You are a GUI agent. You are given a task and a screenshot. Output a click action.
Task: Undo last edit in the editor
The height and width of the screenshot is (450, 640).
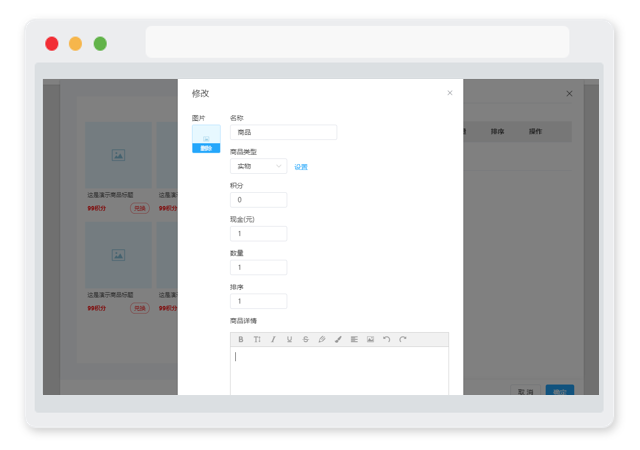[x=387, y=339]
